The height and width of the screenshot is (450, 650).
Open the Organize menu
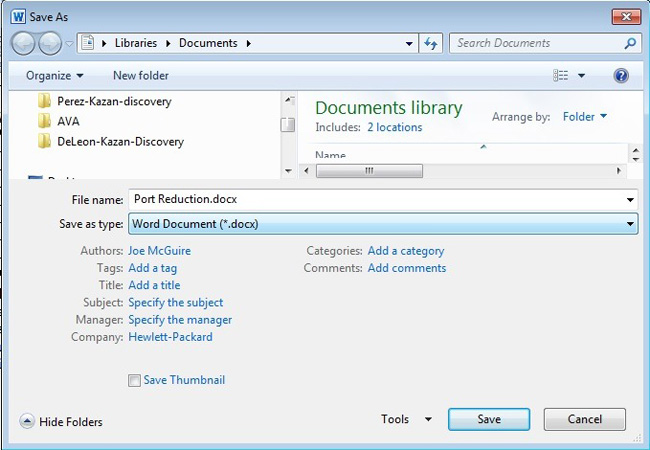[x=55, y=76]
